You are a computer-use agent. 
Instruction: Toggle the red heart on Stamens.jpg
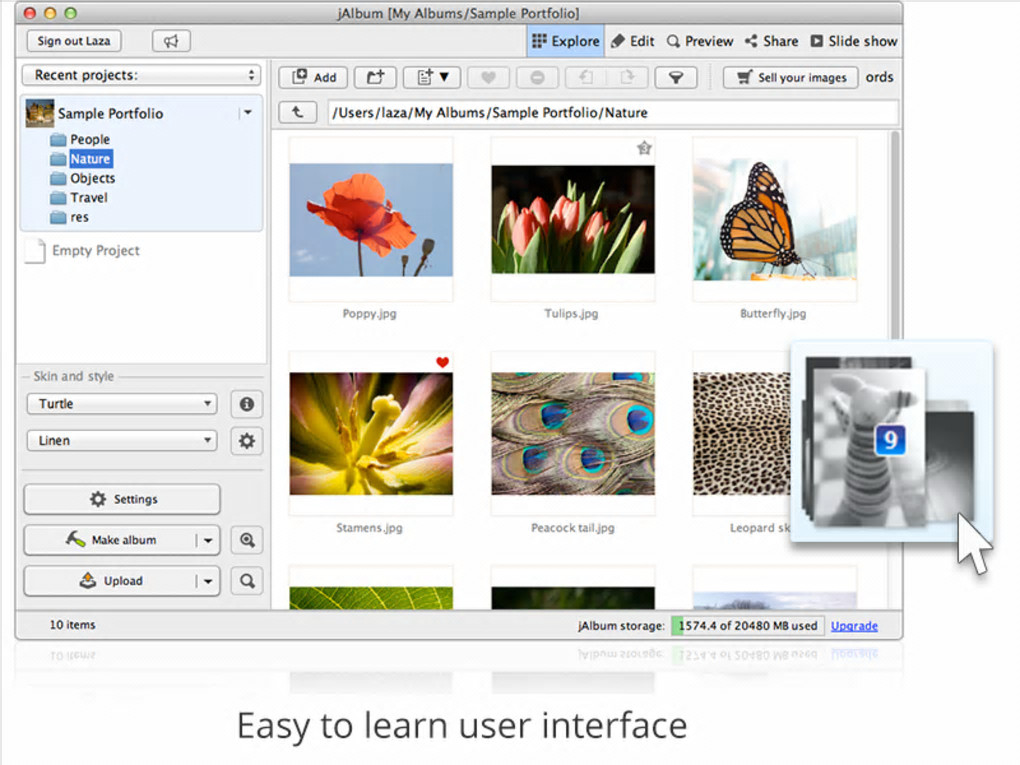(x=443, y=362)
